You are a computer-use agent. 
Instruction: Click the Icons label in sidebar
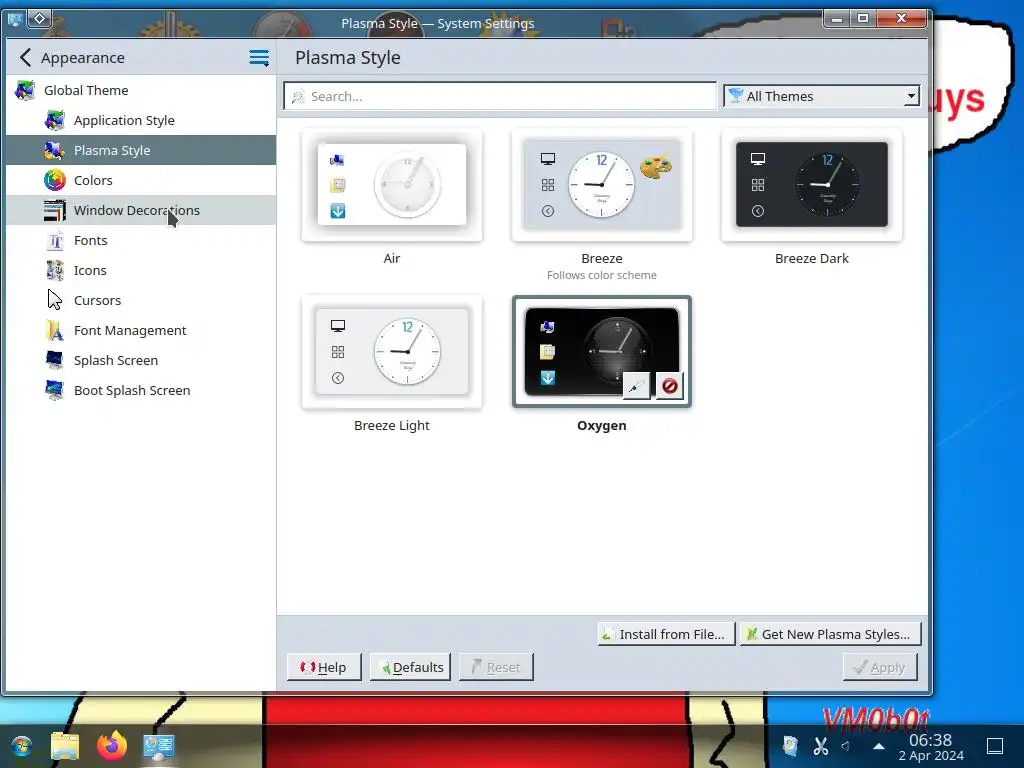(90, 270)
